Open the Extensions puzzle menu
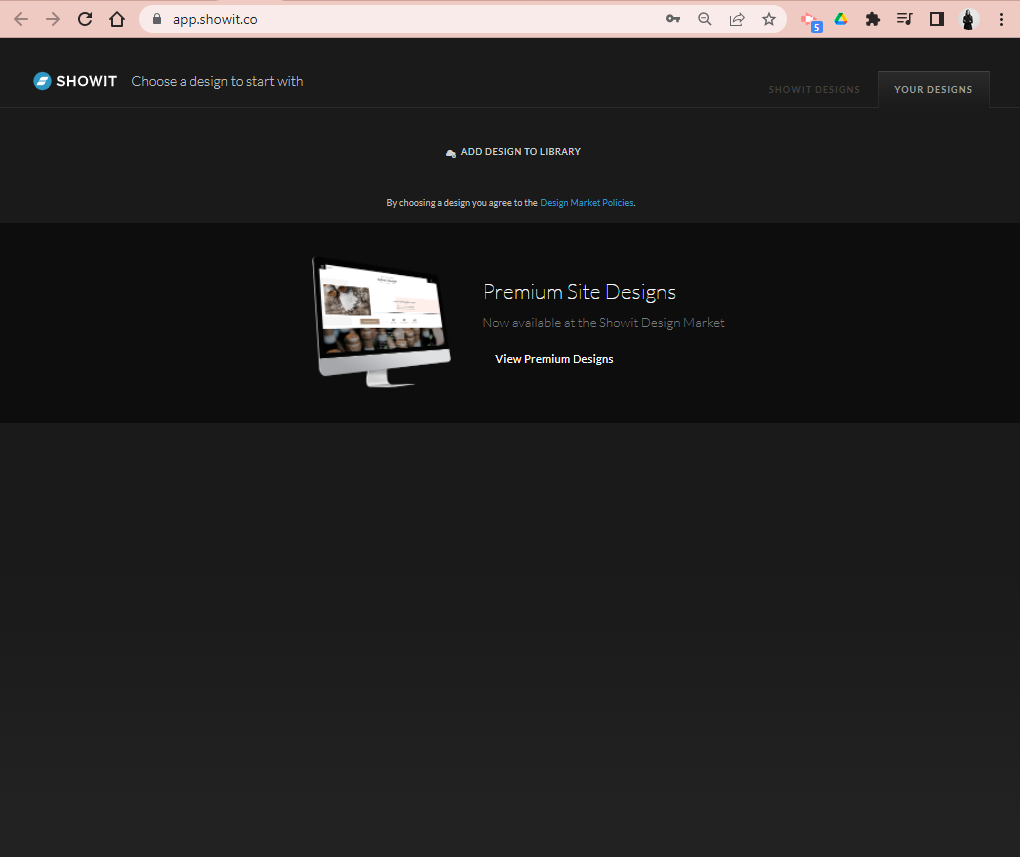The image size is (1020, 857). [x=873, y=20]
